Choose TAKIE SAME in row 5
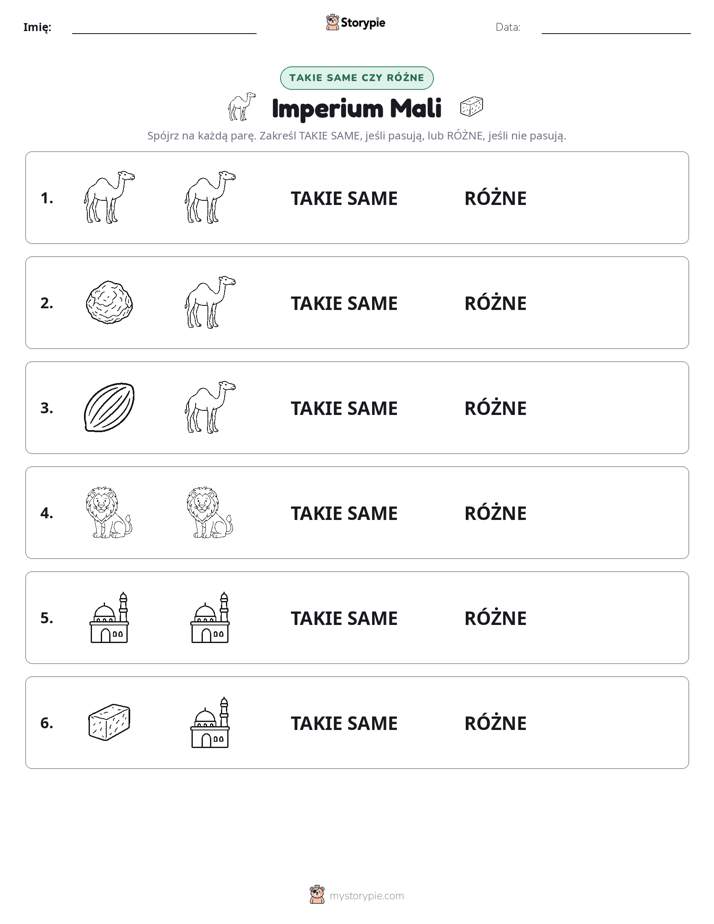The width and height of the screenshot is (714, 924). [x=344, y=618]
